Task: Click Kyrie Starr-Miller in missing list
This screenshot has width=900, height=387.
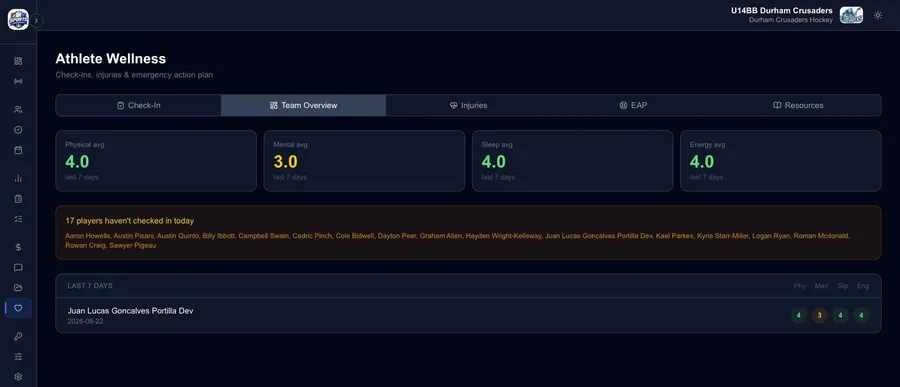Action: click(722, 236)
